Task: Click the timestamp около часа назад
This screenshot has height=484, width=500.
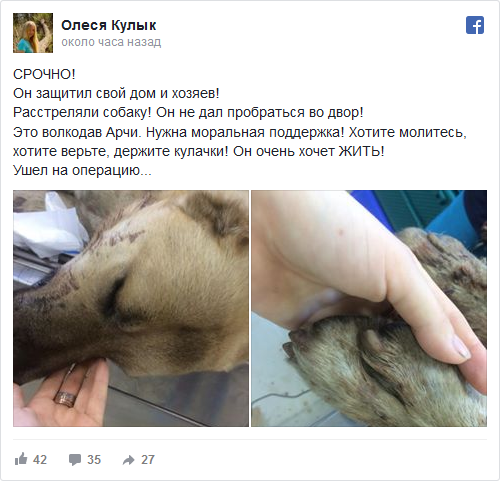Action: point(111,42)
